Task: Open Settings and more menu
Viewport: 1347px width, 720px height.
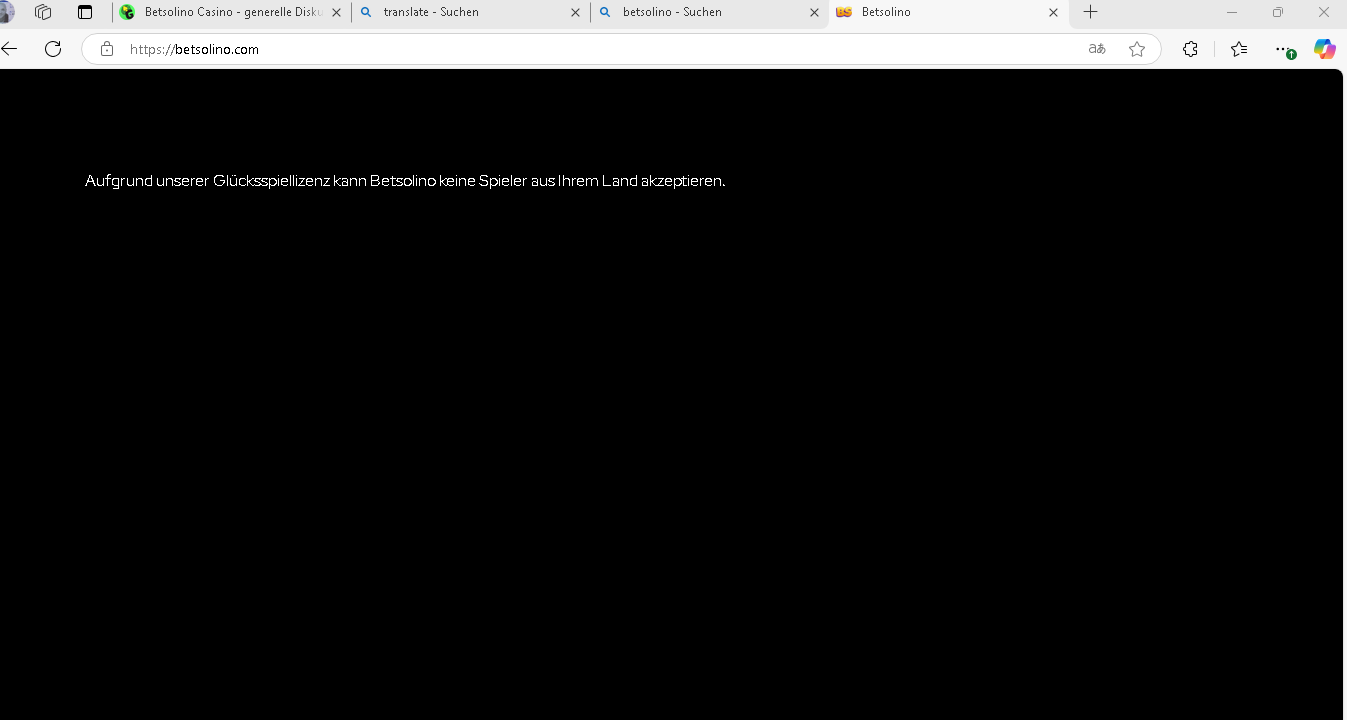Action: click(1284, 49)
